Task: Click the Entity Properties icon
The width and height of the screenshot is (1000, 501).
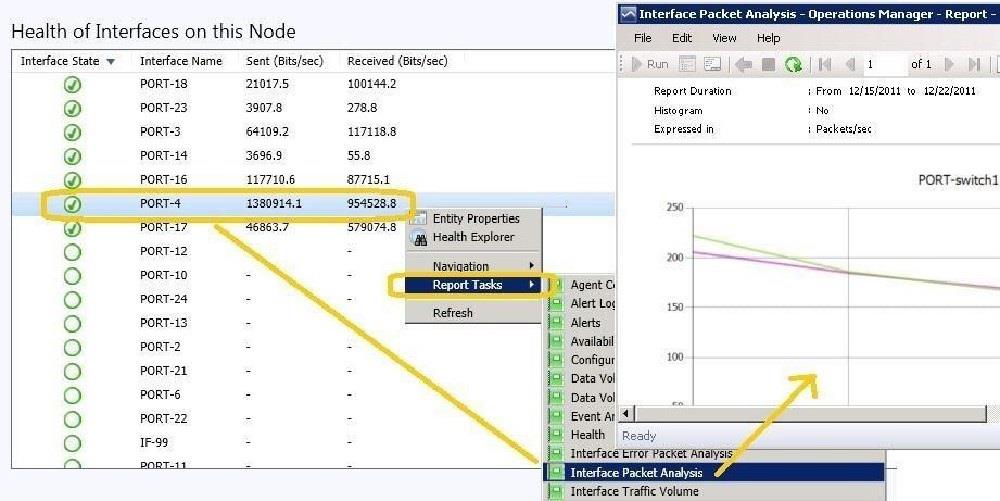Action: pos(420,219)
